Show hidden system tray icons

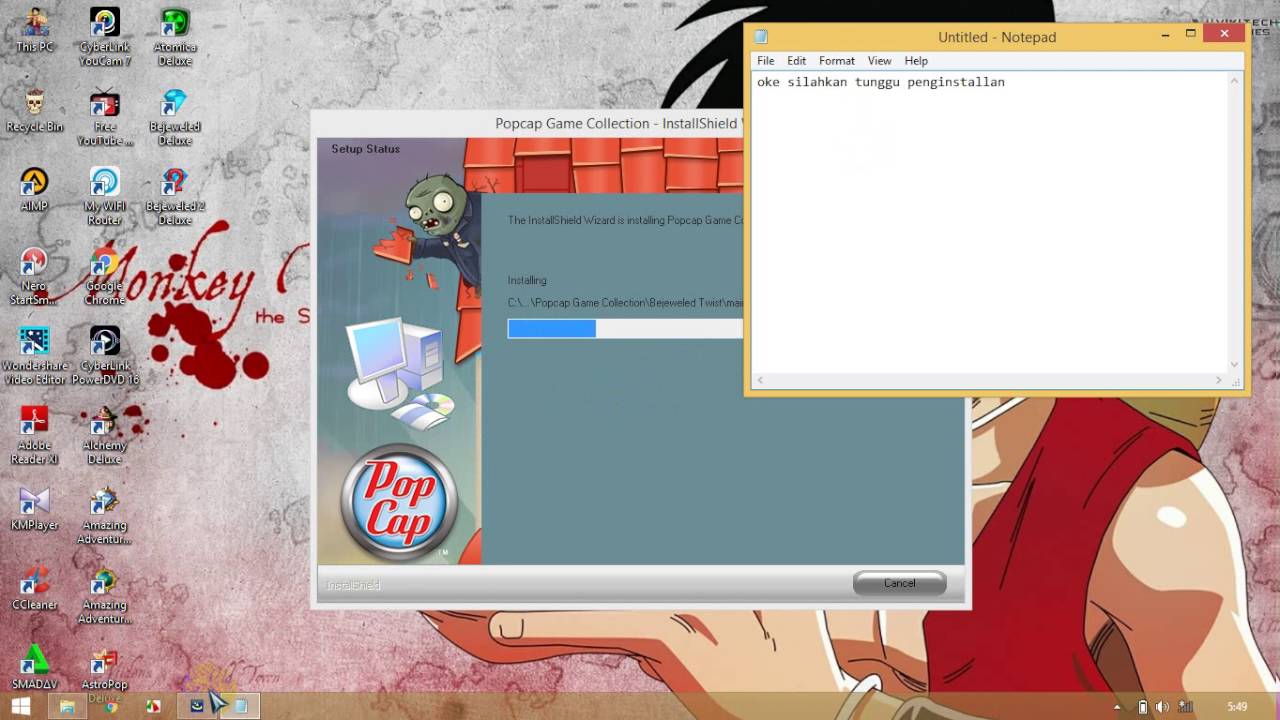click(x=1119, y=707)
